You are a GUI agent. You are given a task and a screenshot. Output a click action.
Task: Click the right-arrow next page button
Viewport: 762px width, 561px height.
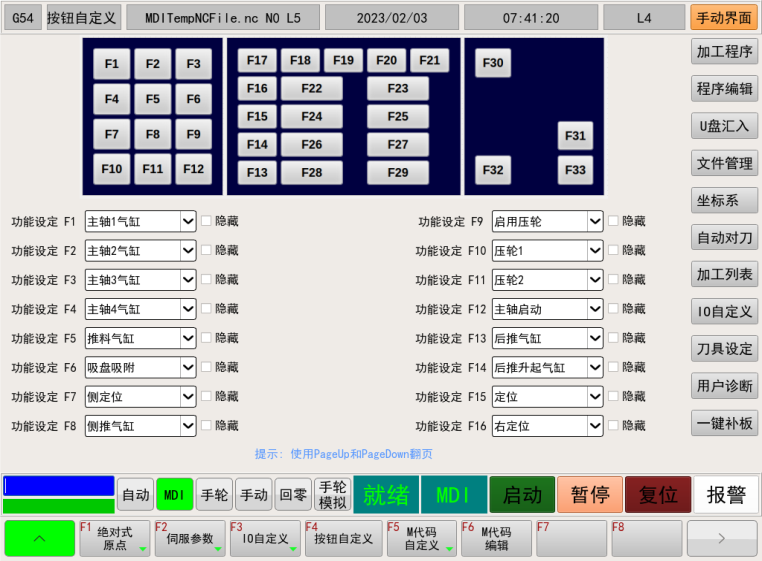(721, 538)
